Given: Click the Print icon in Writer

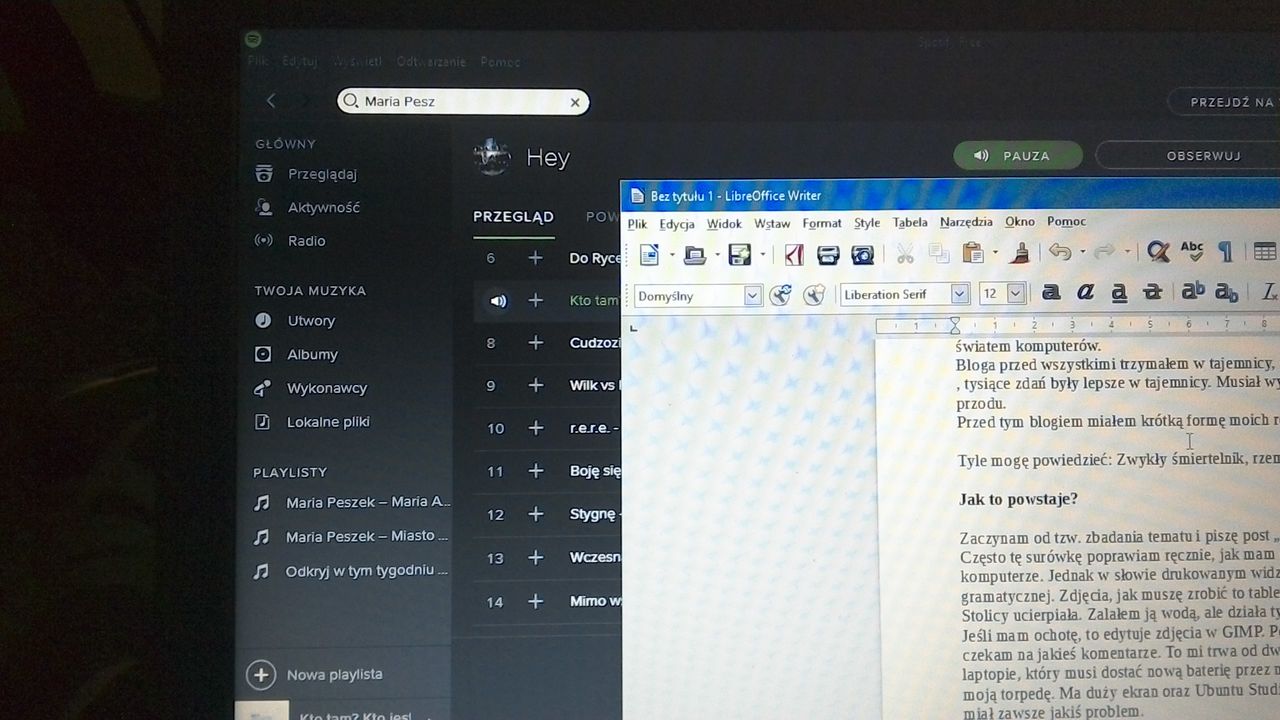Looking at the screenshot, I should coord(828,255).
